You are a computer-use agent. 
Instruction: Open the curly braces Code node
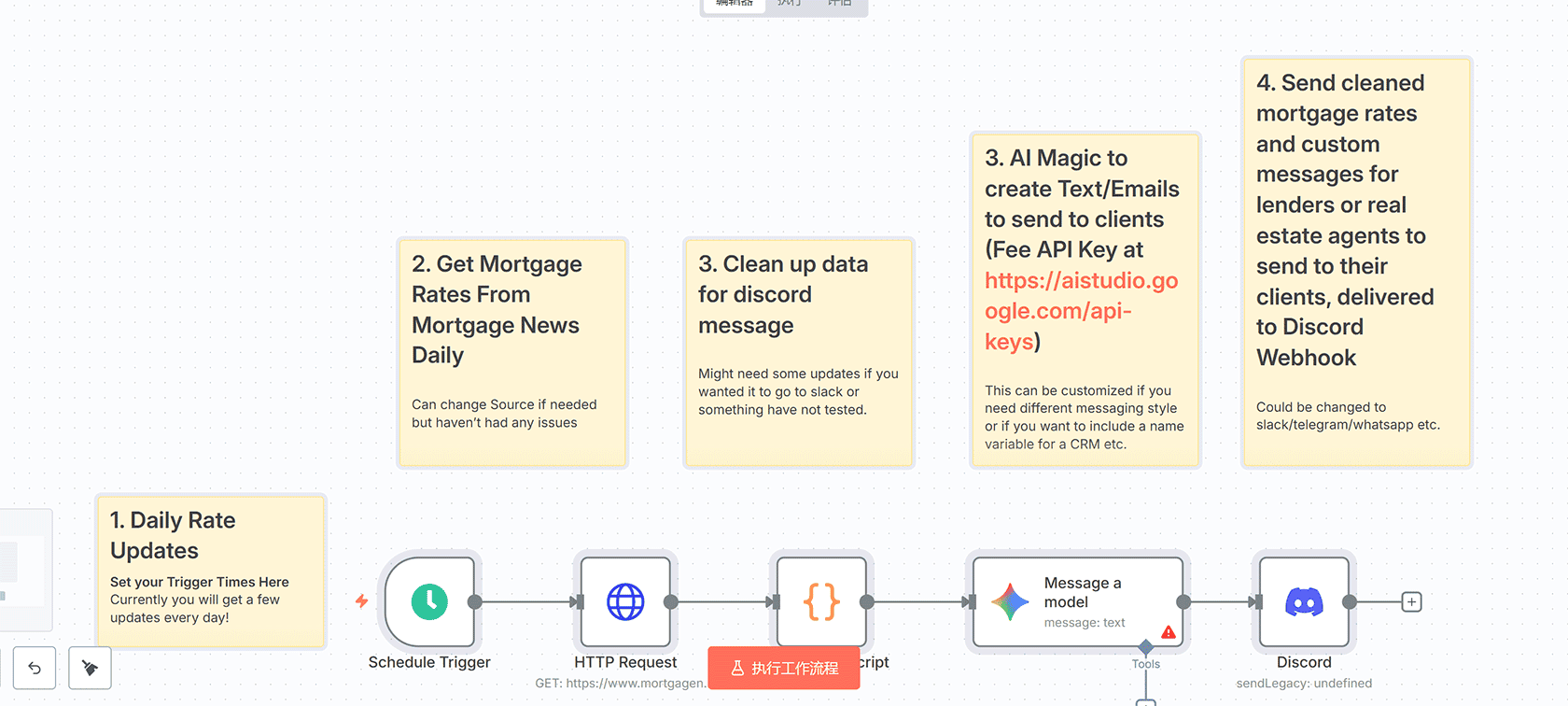[821, 602]
